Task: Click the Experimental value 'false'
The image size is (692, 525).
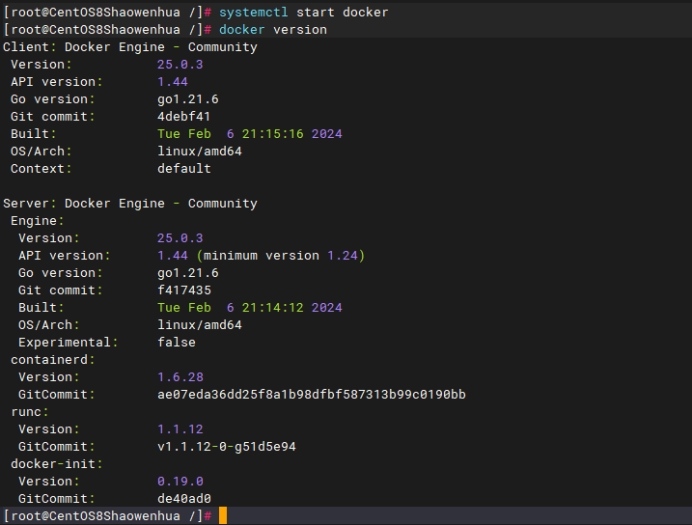Action: pos(177,342)
